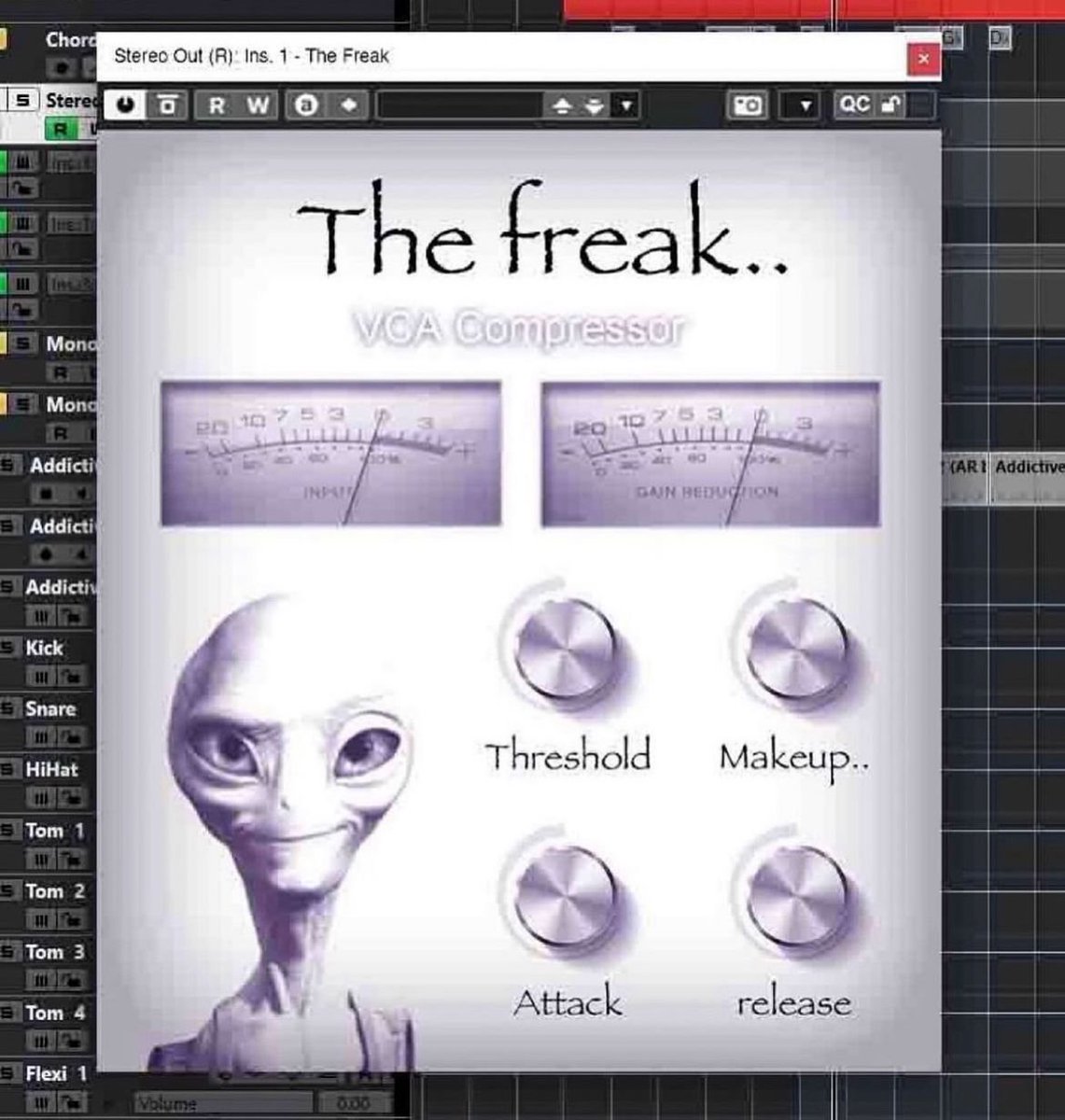Image resolution: width=1065 pixels, height=1120 pixels.
Task: Click the 'Makeup..' label text
Action: click(794, 759)
